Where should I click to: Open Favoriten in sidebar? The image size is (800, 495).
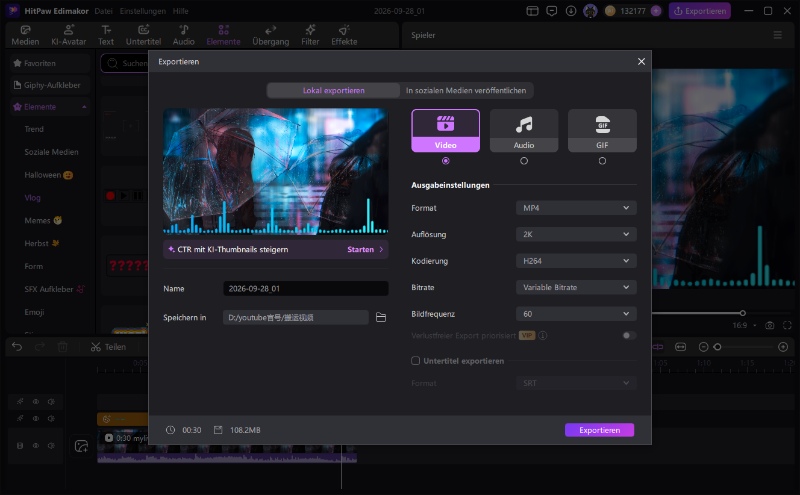[x=49, y=63]
